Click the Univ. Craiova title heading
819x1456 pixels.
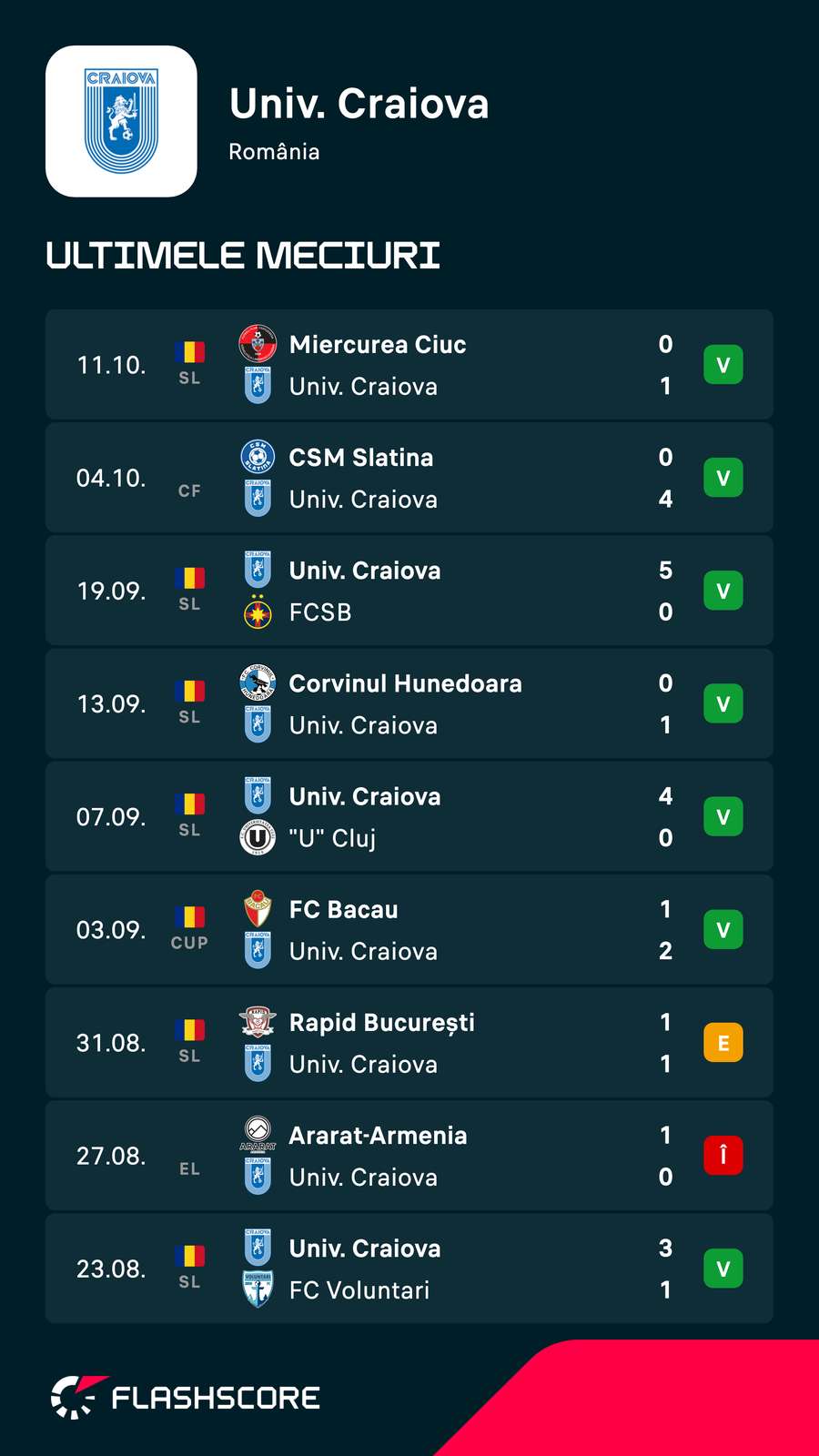(x=359, y=104)
